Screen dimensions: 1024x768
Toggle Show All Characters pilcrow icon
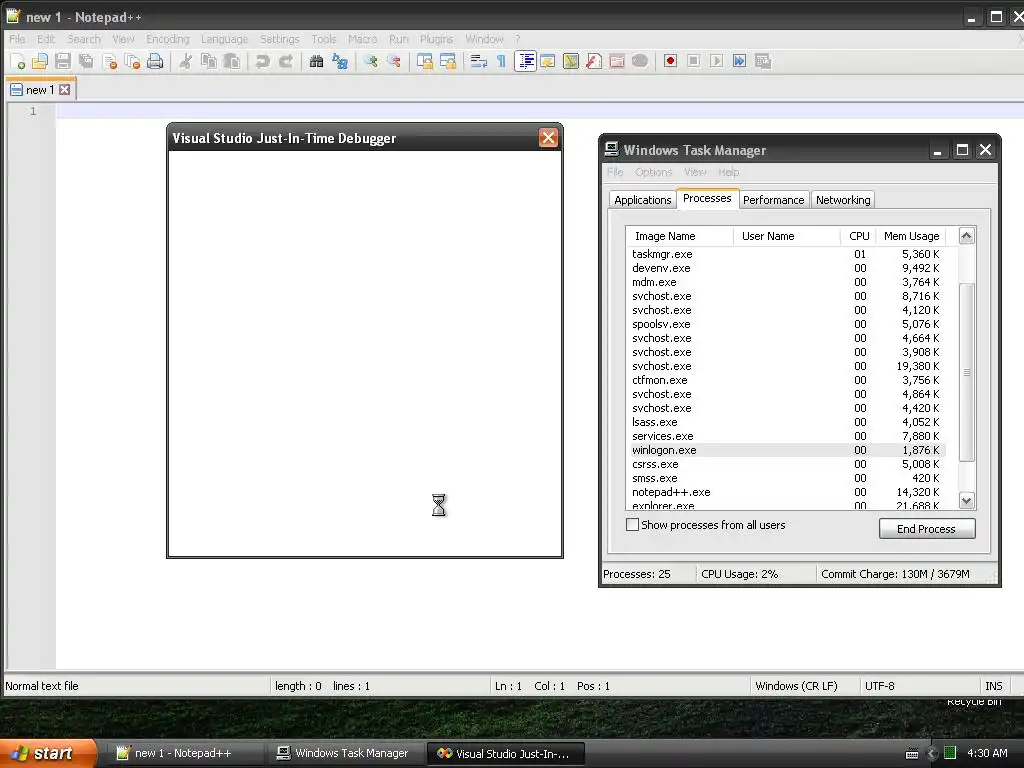pos(502,61)
